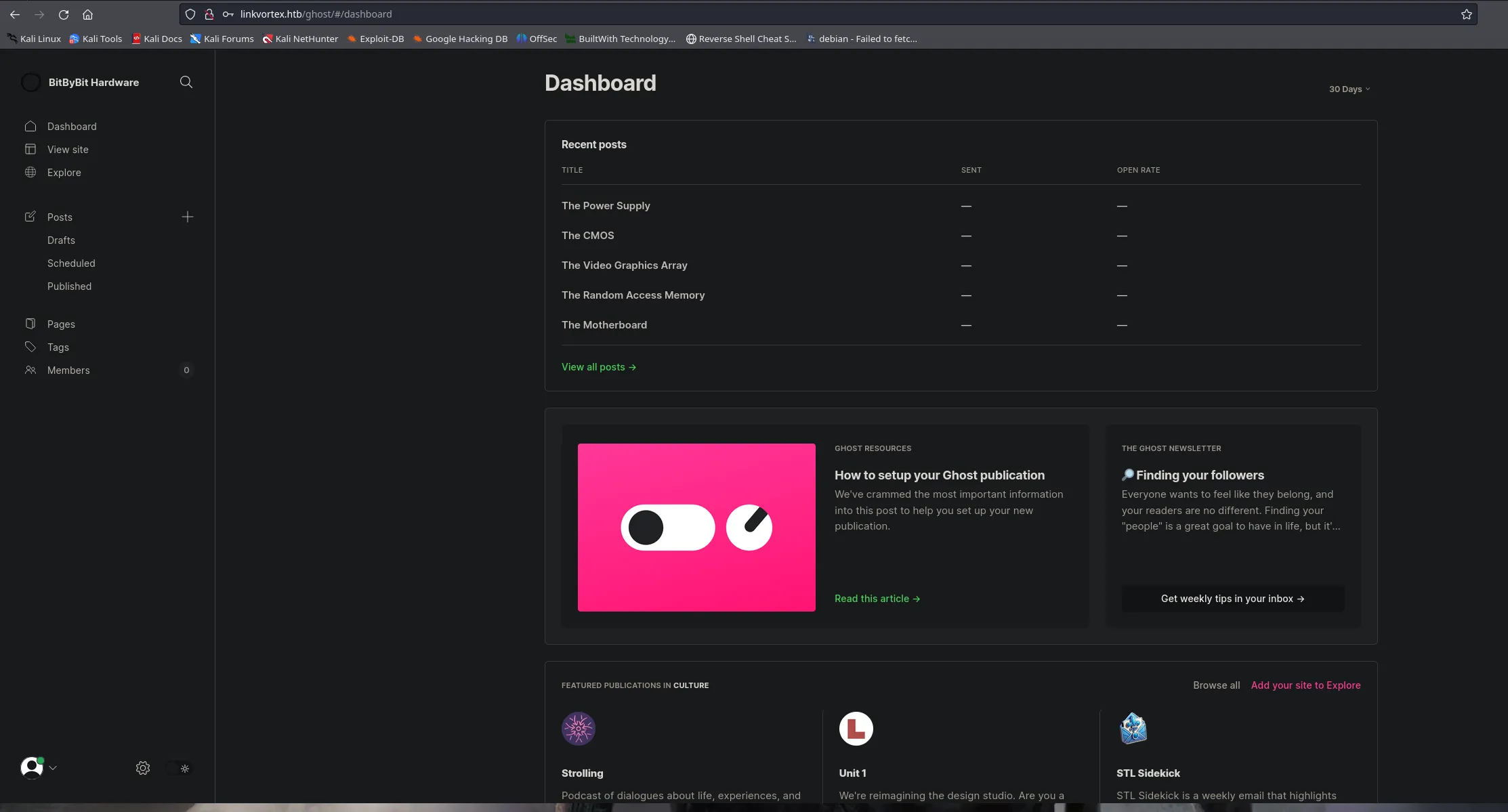Viewport: 1508px width, 812px height.
Task: Go to the Tags menu item
Action: 58,347
